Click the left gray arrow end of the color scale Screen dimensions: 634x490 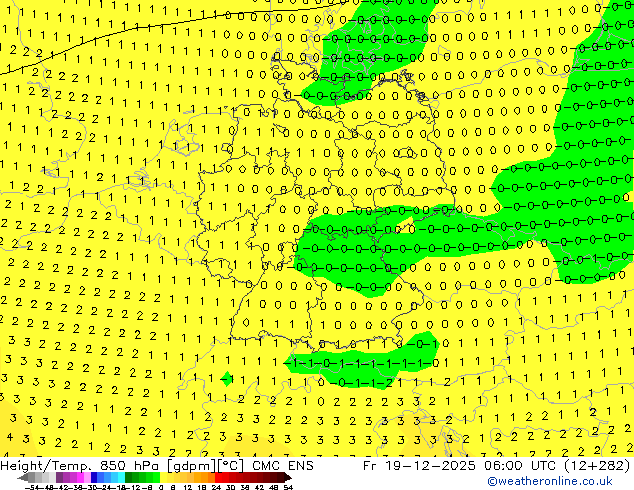tap(23, 478)
